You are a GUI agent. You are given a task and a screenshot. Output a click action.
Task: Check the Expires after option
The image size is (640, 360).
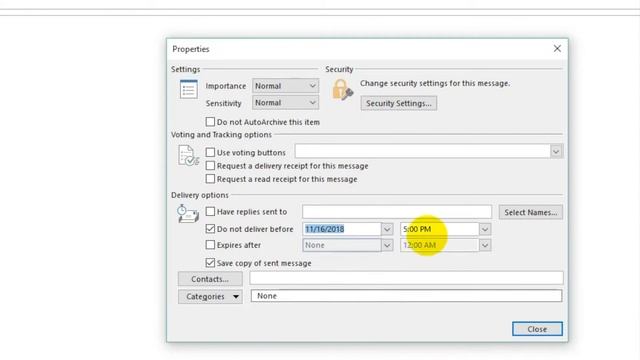210,245
